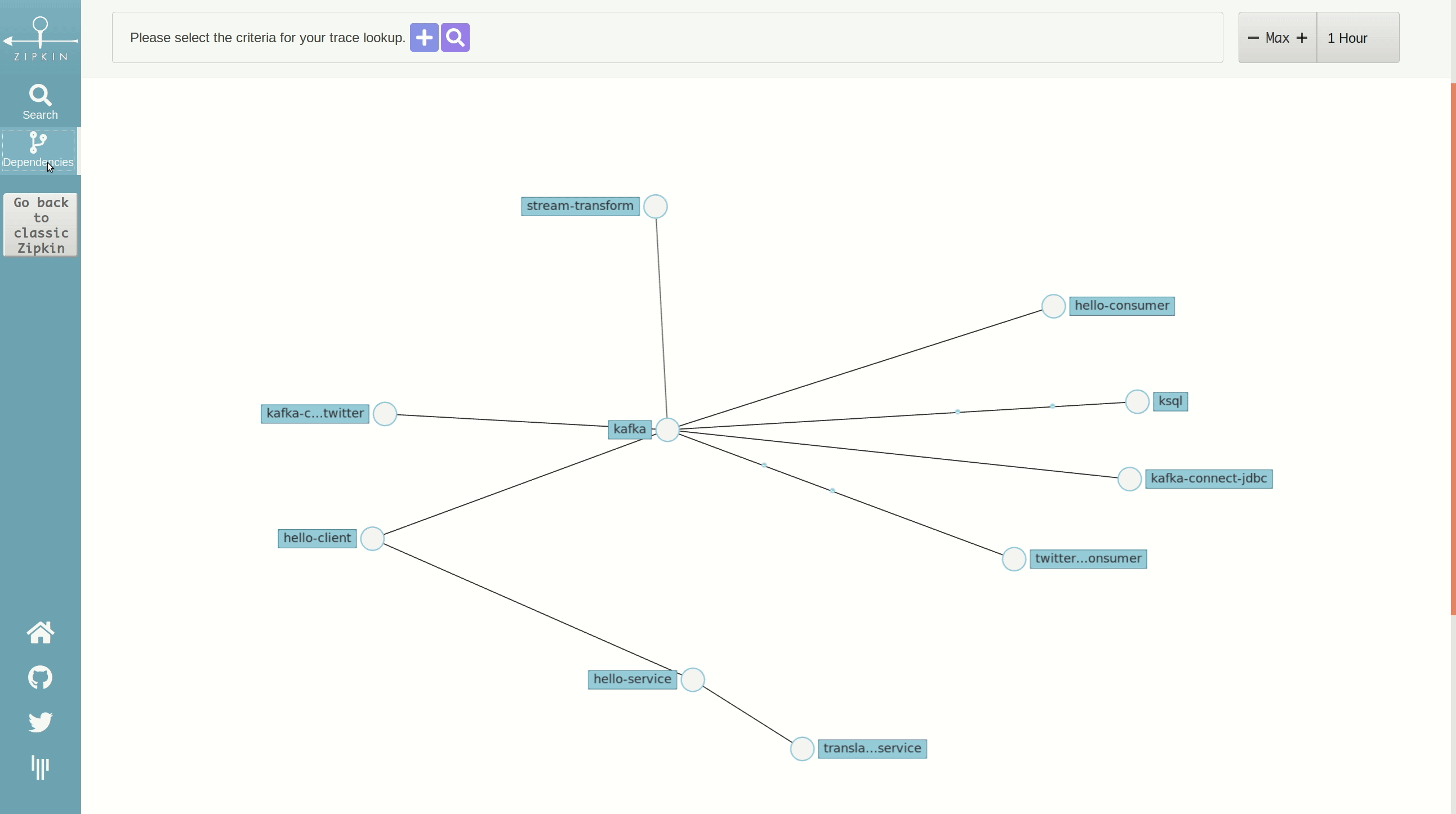Viewport: 1456px width, 814px height.
Task: Open the GitHub repository icon
Action: click(40, 677)
